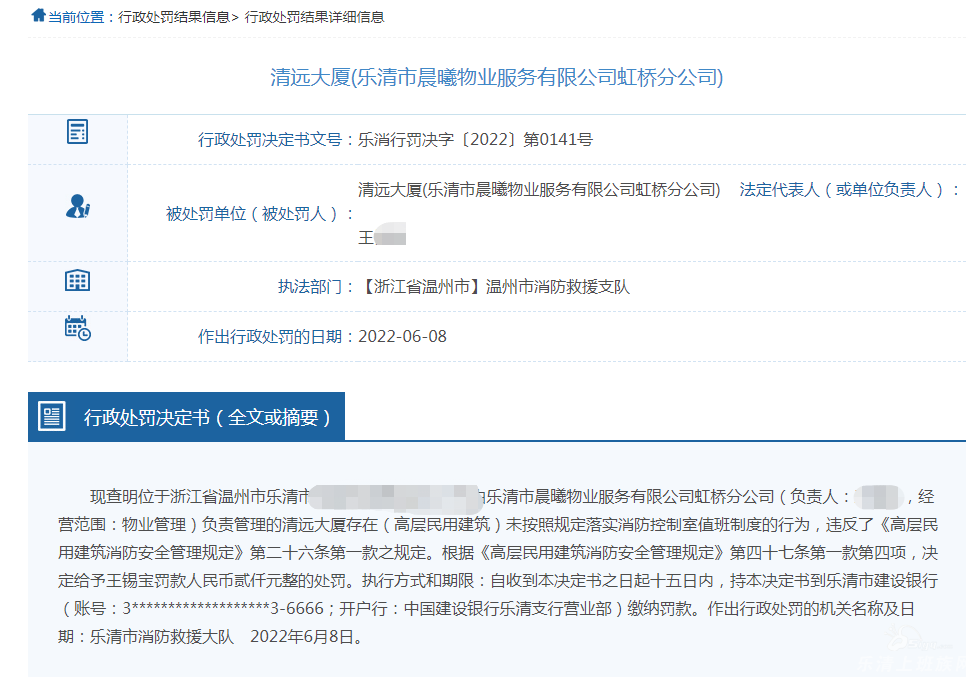
Task: Select the 行政处罚决定书（全文或摘要） tab
Action: tap(186, 416)
